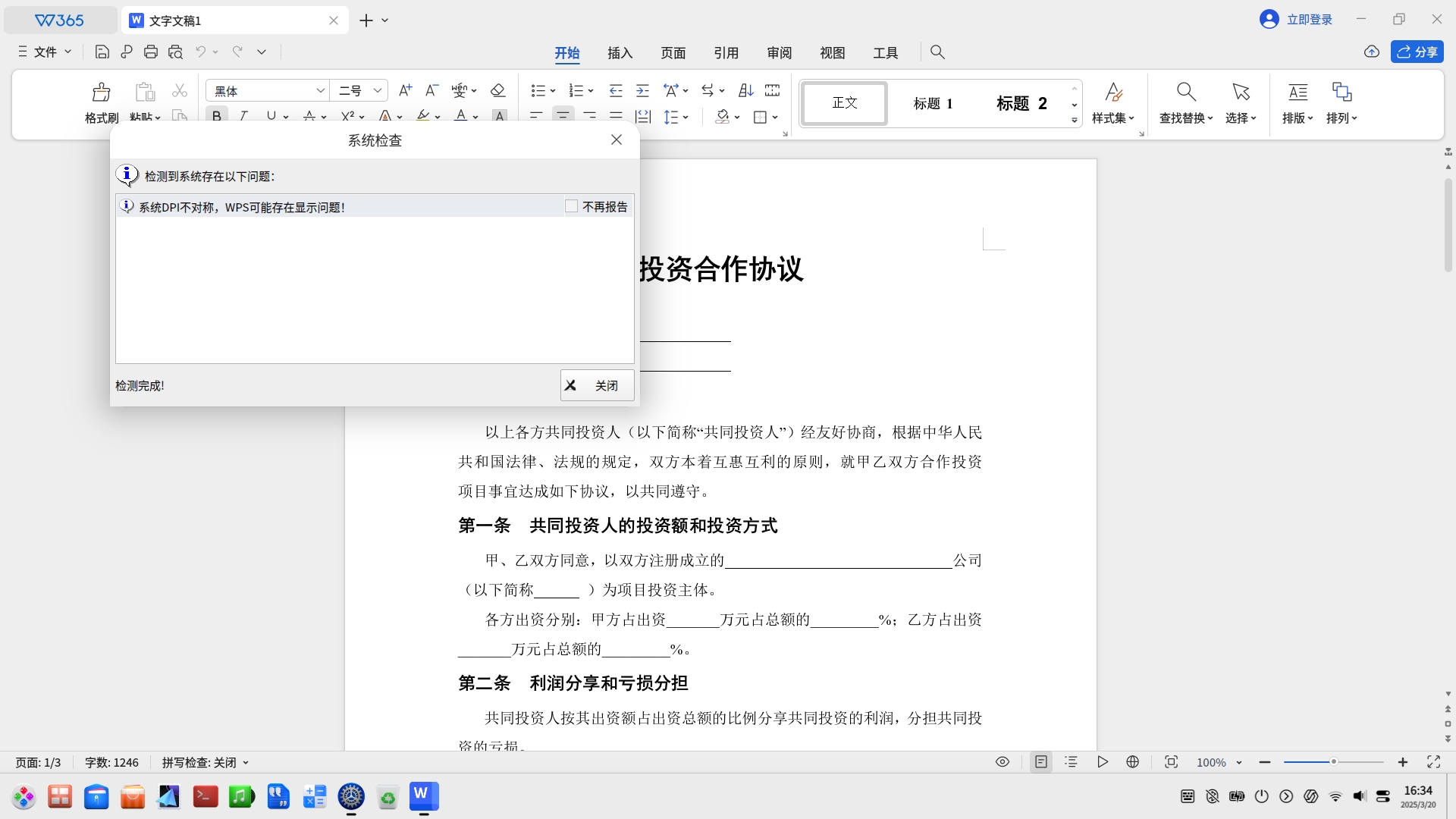Image resolution: width=1456 pixels, height=819 pixels.
Task: Click the Decrease indent icon
Action: (x=616, y=90)
